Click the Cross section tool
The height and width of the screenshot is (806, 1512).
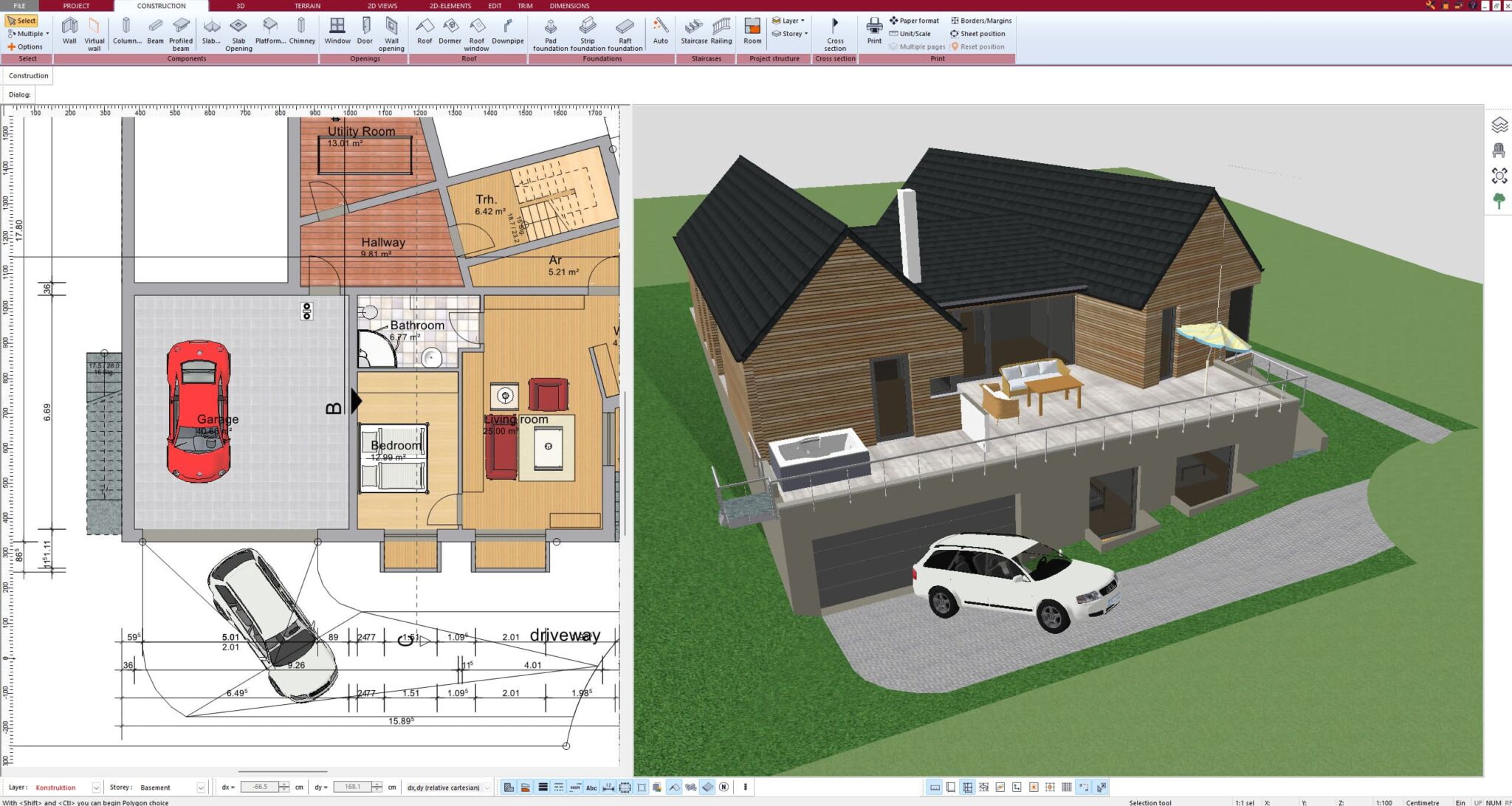pyautogui.click(x=835, y=30)
